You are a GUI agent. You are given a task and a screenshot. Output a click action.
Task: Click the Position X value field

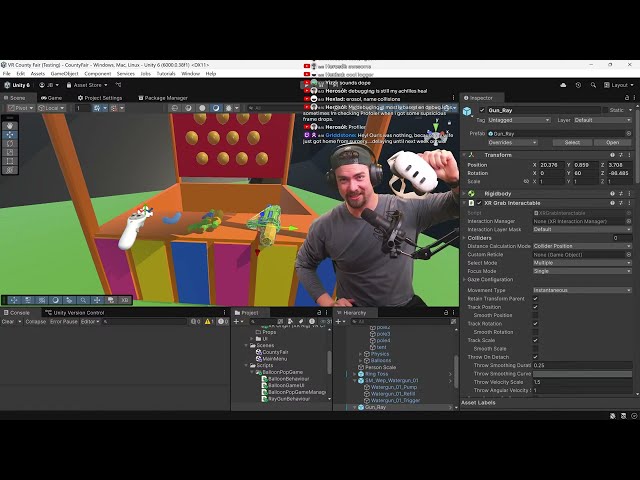(x=551, y=165)
